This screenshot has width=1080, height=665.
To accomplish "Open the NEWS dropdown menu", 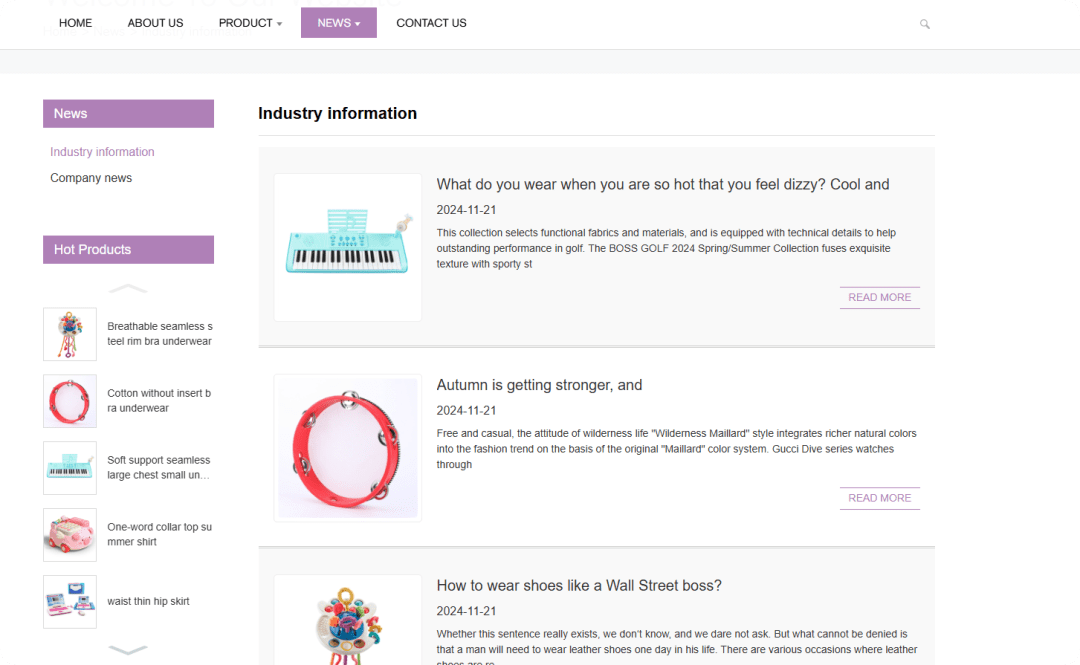I will click(339, 23).
